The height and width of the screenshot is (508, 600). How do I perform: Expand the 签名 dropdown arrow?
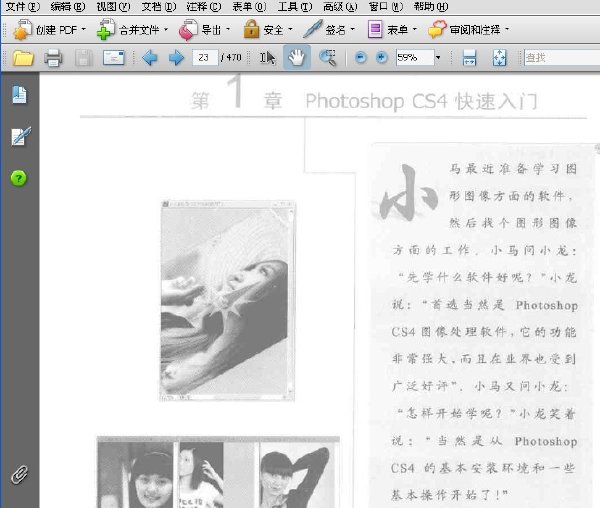pyautogui.click(x=352, y=29)
